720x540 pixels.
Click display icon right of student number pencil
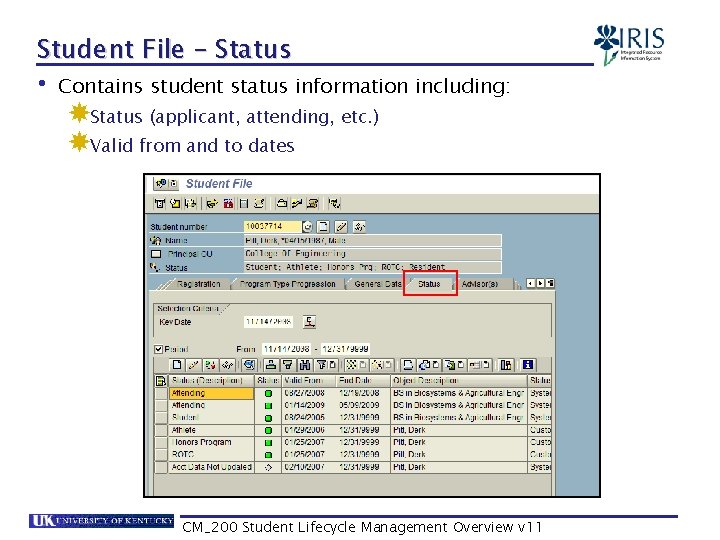point(359,226)
